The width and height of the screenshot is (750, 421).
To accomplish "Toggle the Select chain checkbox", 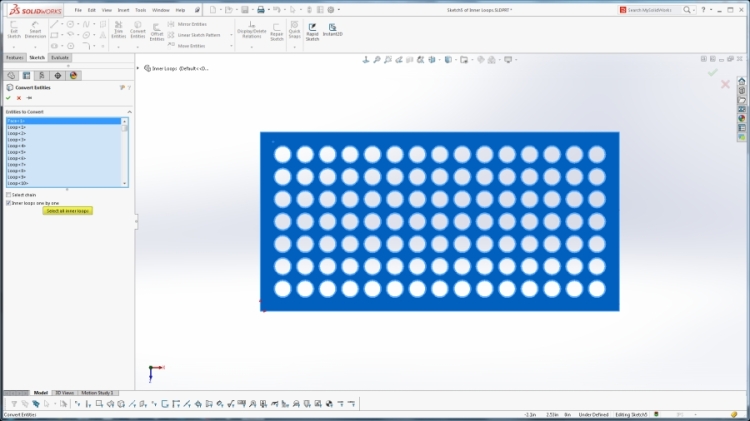I will click(8, 195).
